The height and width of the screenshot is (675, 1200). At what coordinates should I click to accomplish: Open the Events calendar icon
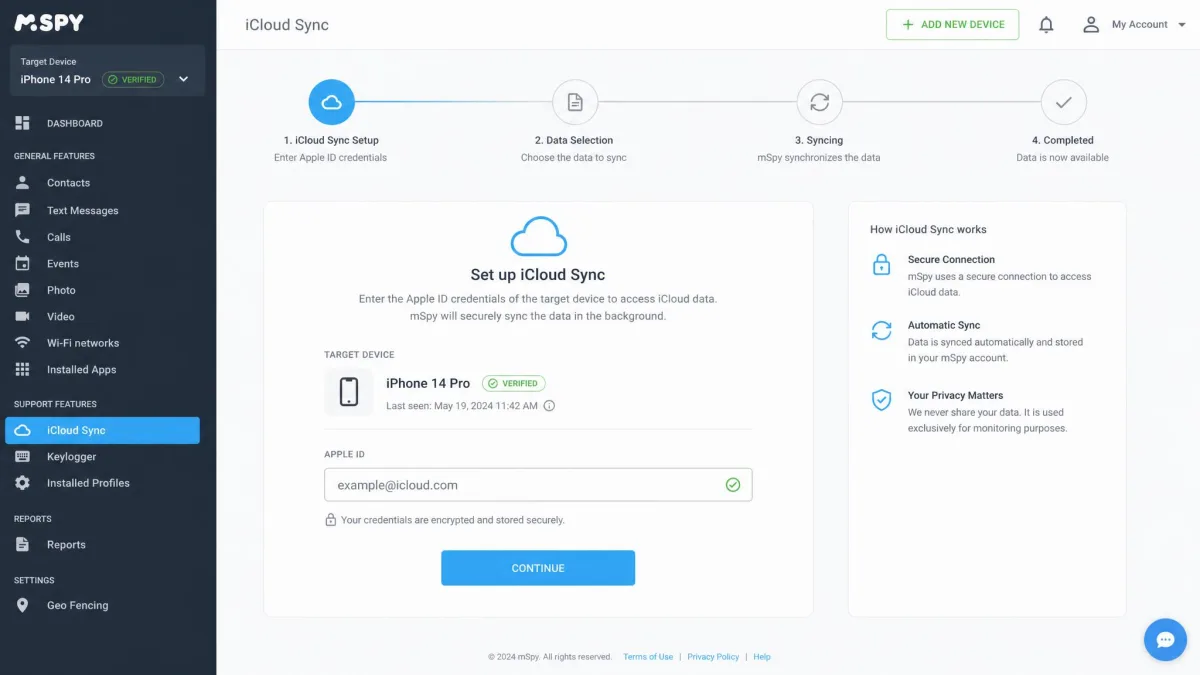pos(22,264)
